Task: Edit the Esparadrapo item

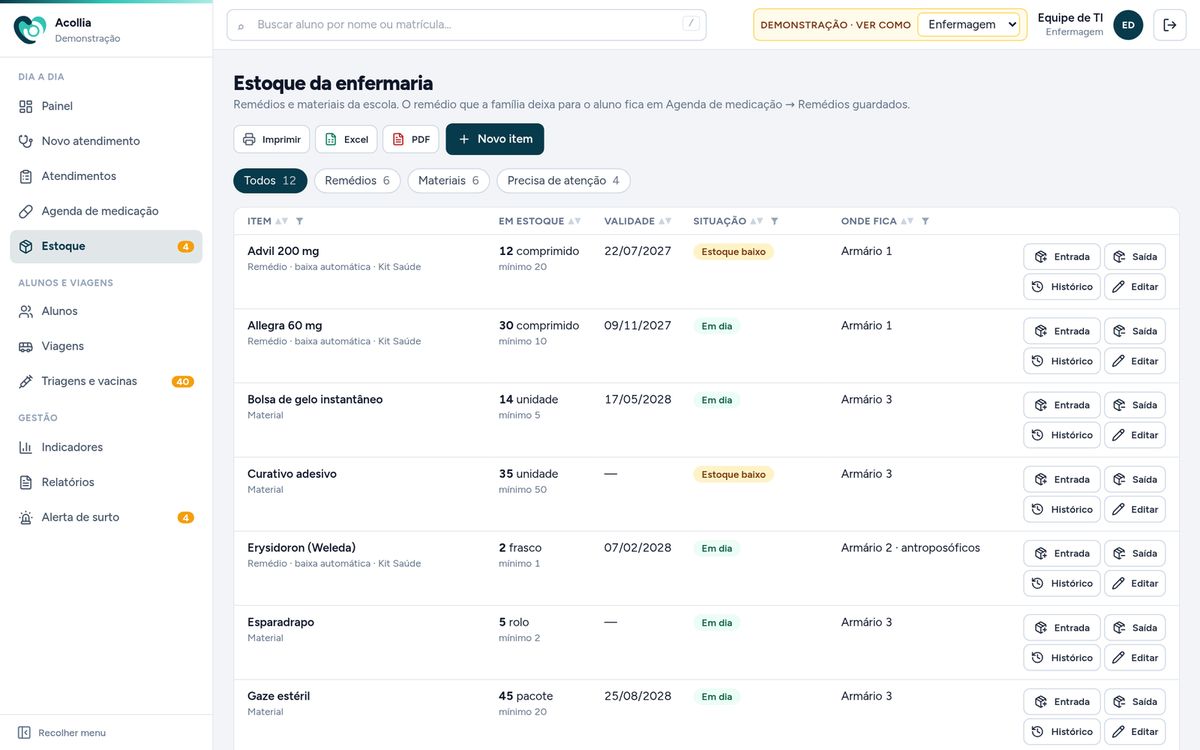Action: pyautogui.click(x=1135, y=658)
